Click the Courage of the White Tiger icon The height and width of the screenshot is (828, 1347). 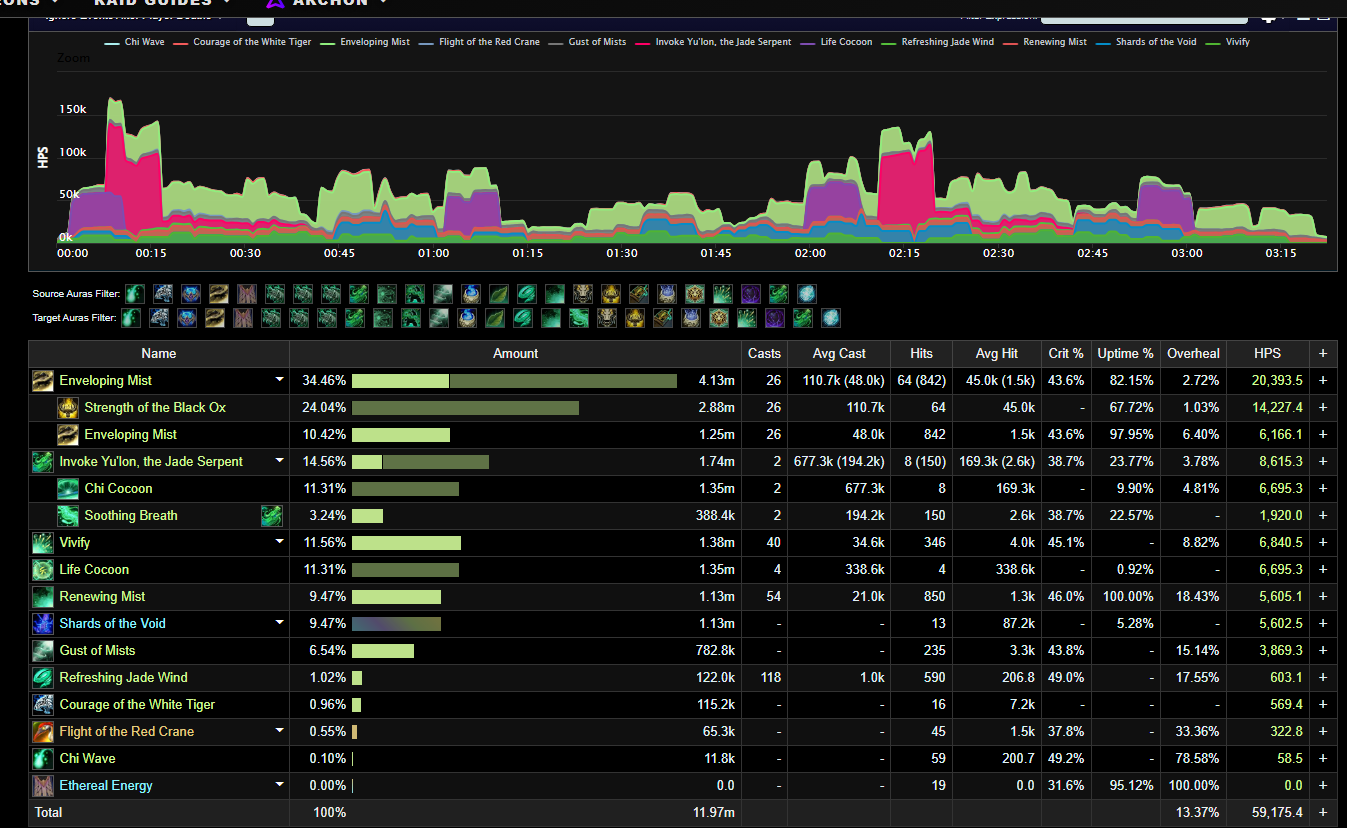[43, 704]
